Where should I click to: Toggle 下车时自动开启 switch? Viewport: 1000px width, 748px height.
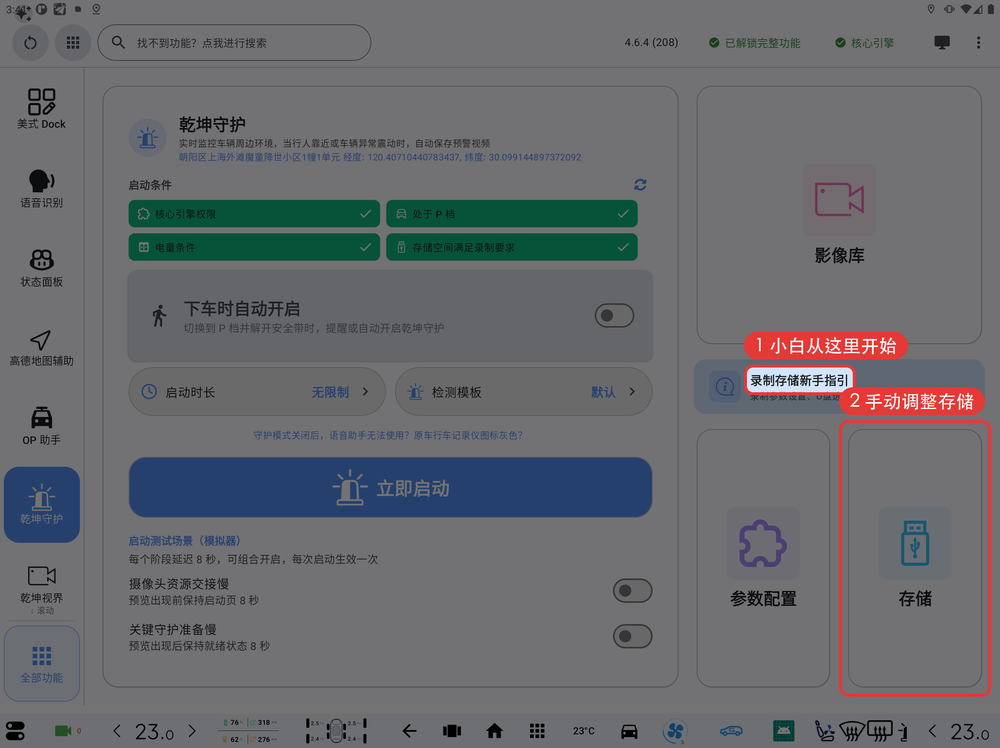coord(614,315)
